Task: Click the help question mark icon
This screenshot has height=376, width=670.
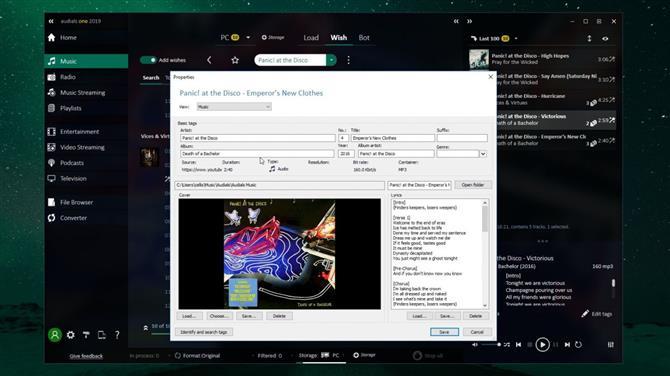Action: [x=117, y=335]
